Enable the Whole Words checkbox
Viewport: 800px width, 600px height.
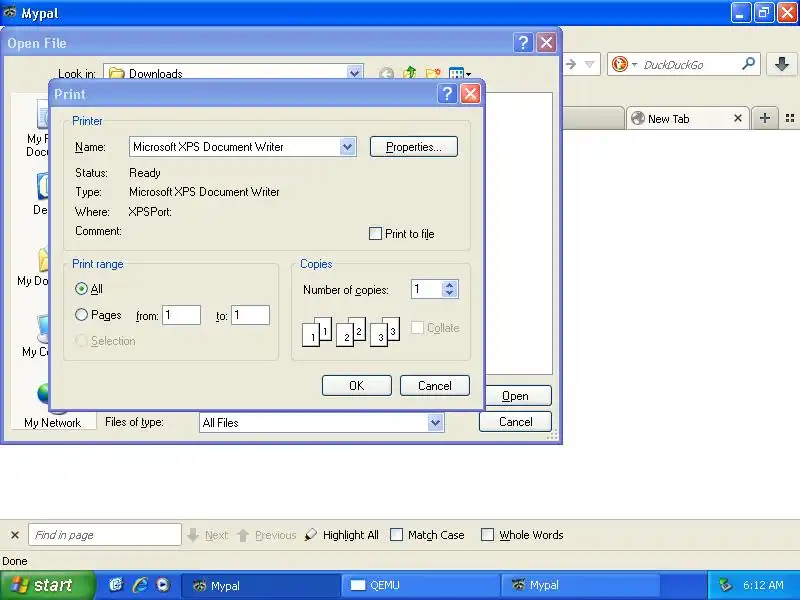pyautogui.click(x=487, y=535)
